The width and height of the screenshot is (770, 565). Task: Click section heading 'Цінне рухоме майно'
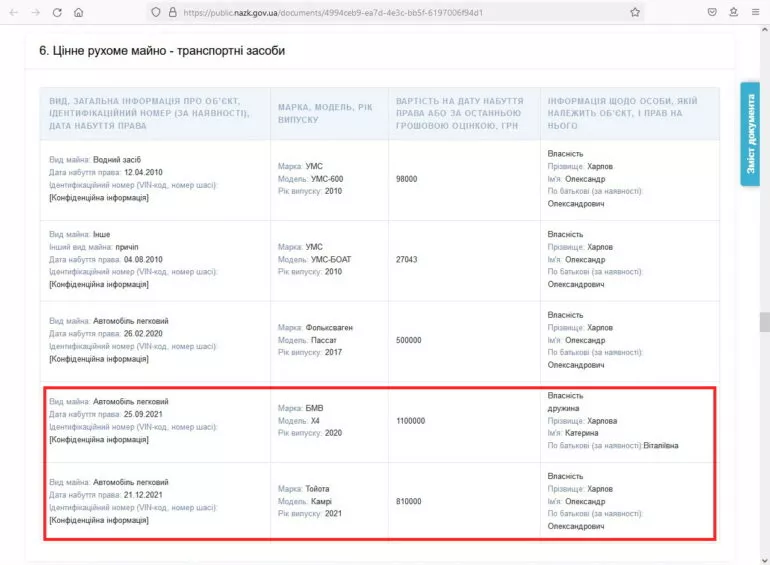tap(162, 51)
